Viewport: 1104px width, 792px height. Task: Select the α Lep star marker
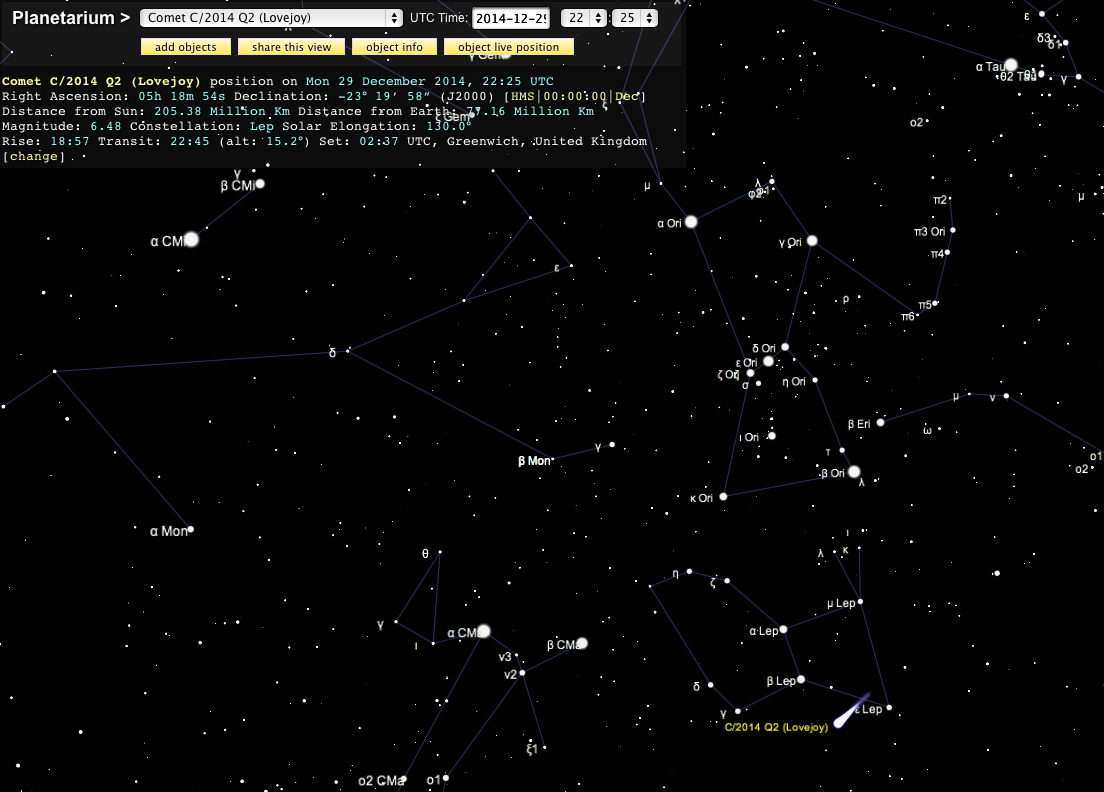tap(784, 630)
